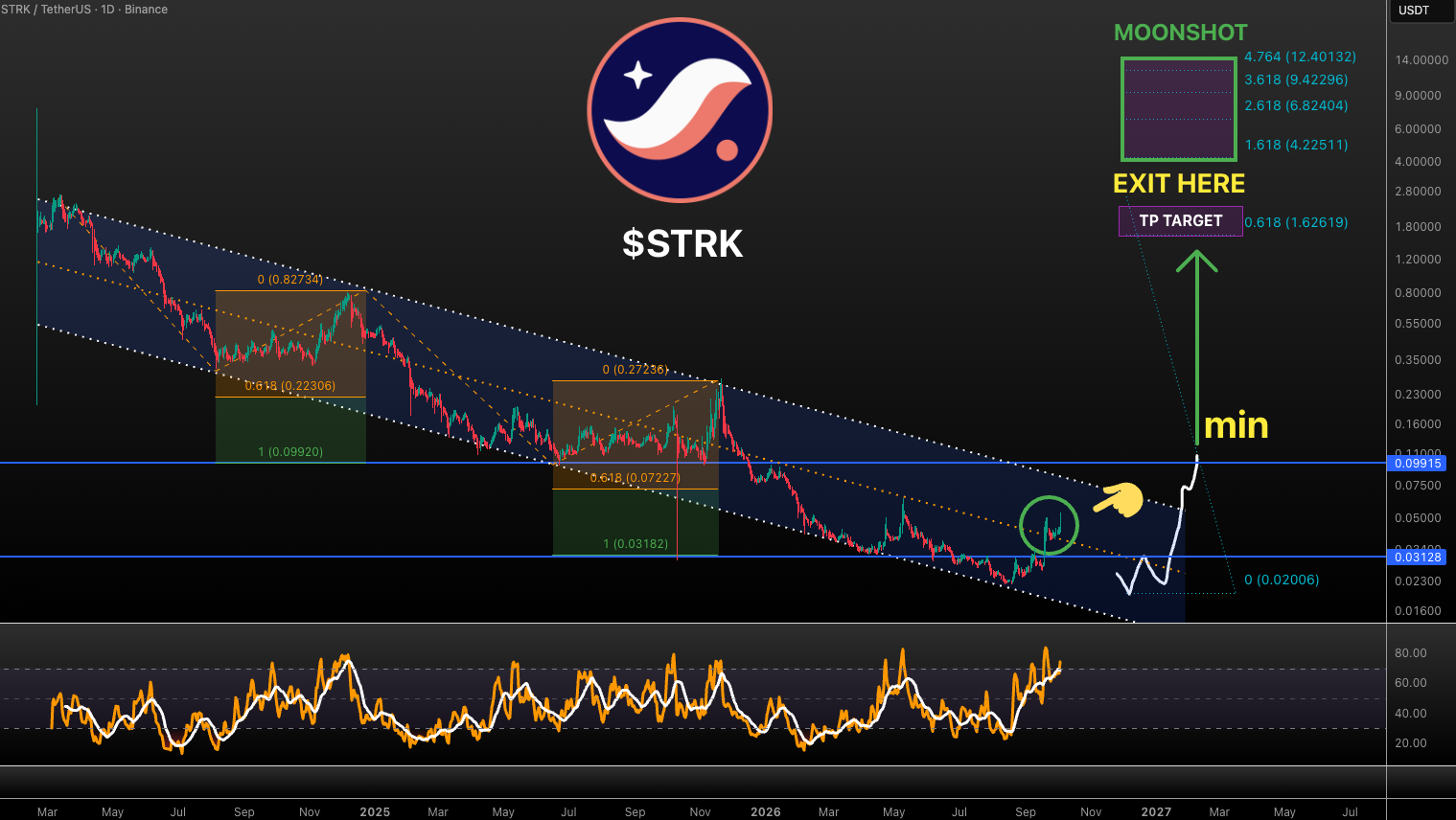Click the 20.00 RSI scale value
The width and height of the screenshot is (1456, 820).
1411,743
